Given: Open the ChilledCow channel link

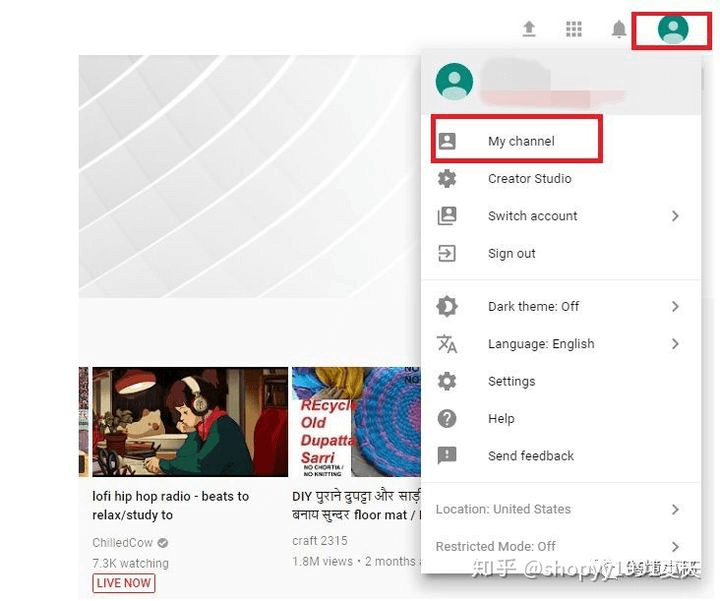Looking at the screenshot, I should tap(121, 543).
